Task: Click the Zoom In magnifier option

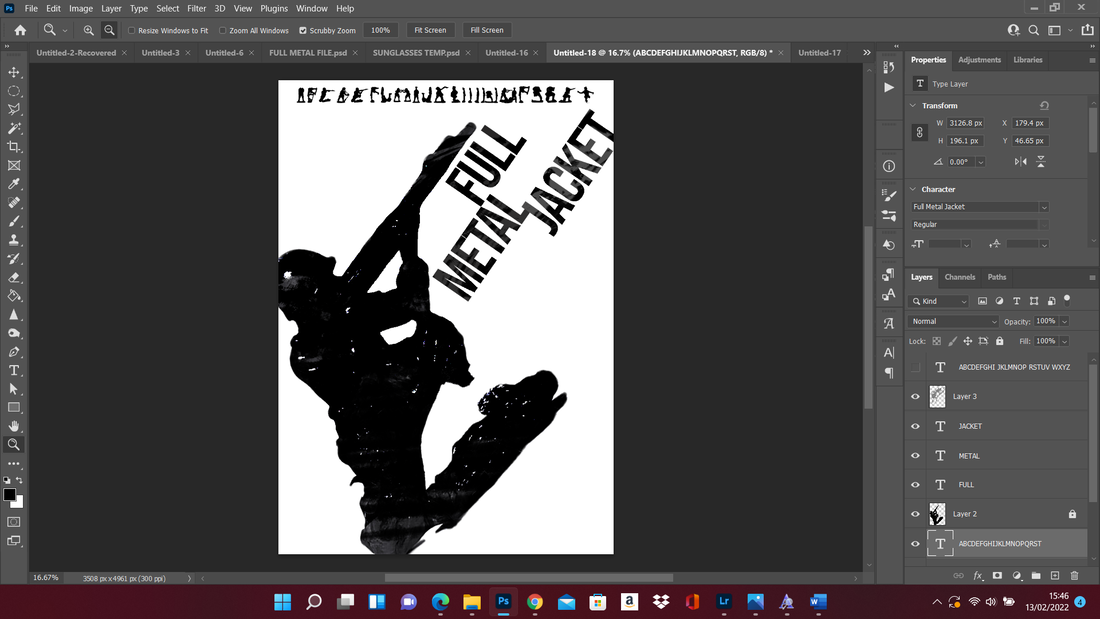Action: pos(88,30)
